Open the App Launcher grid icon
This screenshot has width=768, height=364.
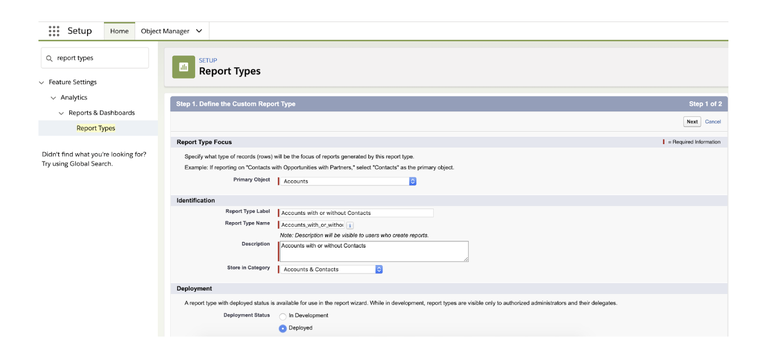coord(54,31)
